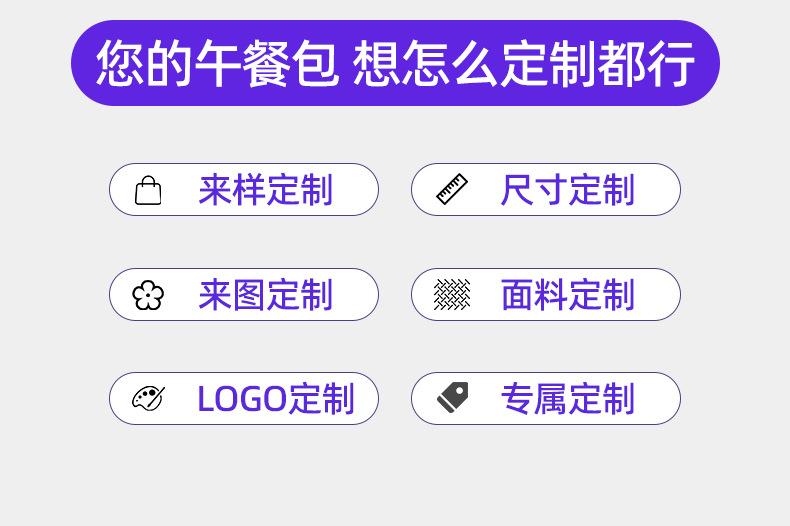The height and width of the screenshot is (526, 790).
Task: Click the price tag icon
Action: click(x=452, y=398)
